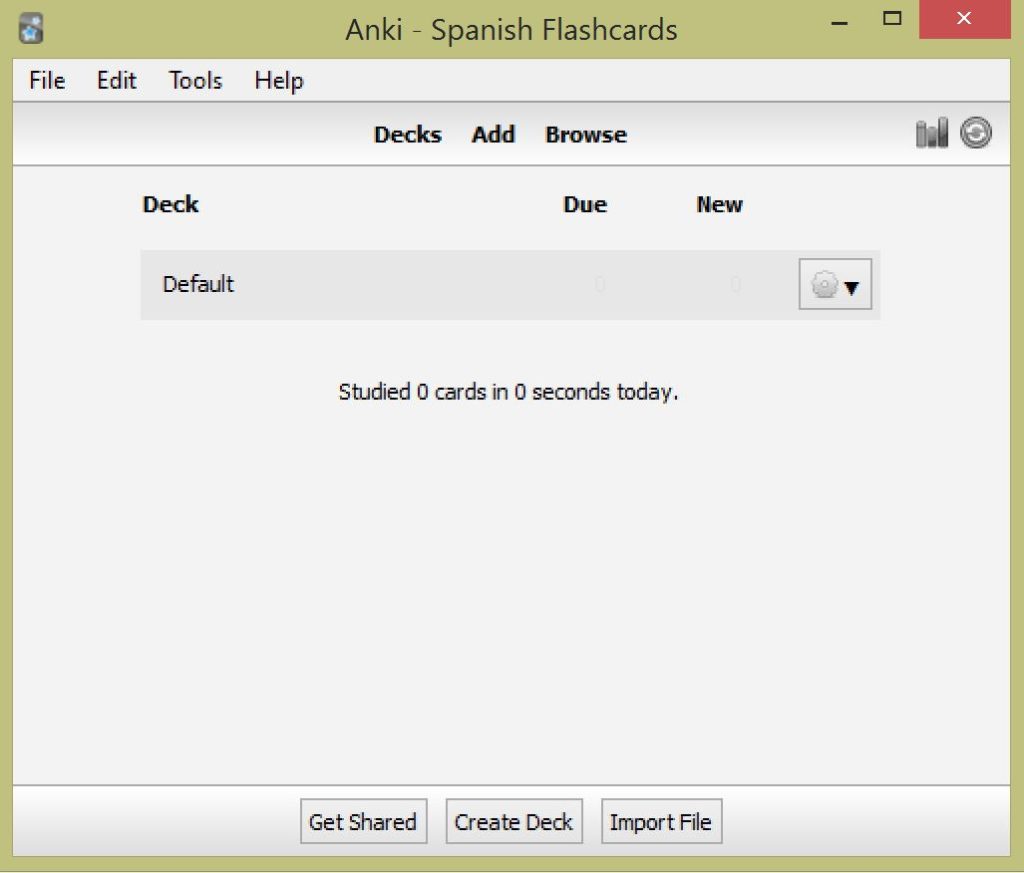
Task: Open the File menu
Action: coord(47,81)
